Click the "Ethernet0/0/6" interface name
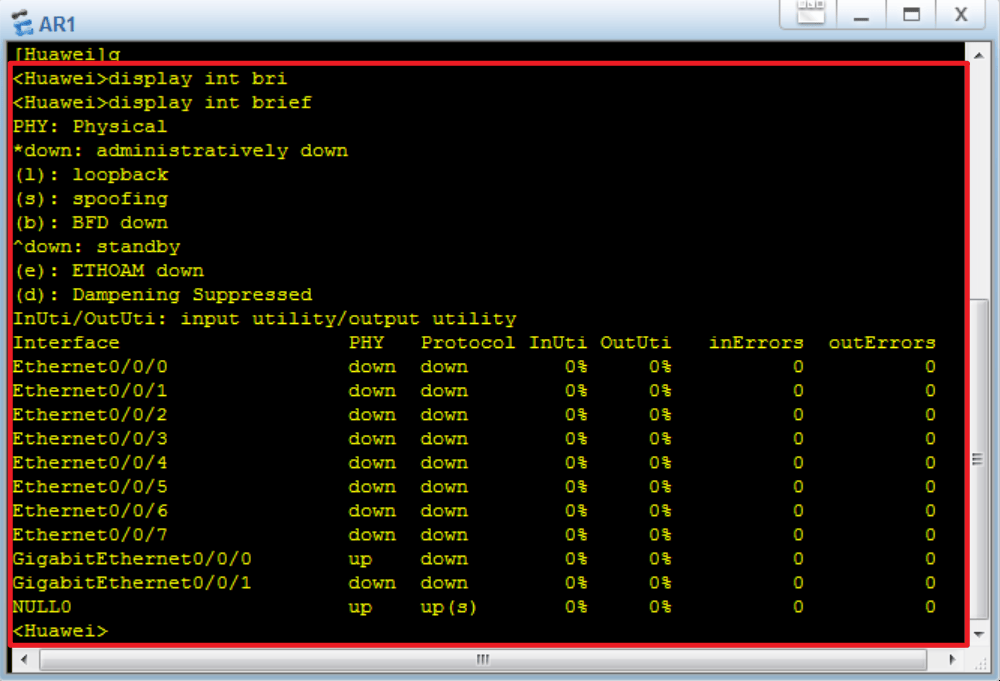This screenshot has height=681, width=1000. [90, 511]
